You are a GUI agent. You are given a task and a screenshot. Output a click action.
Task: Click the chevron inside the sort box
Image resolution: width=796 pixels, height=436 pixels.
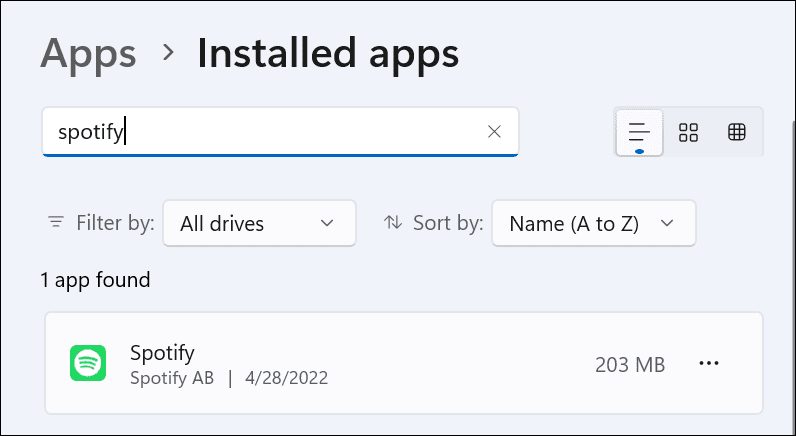pyautogui.click(x=667, y=223)
